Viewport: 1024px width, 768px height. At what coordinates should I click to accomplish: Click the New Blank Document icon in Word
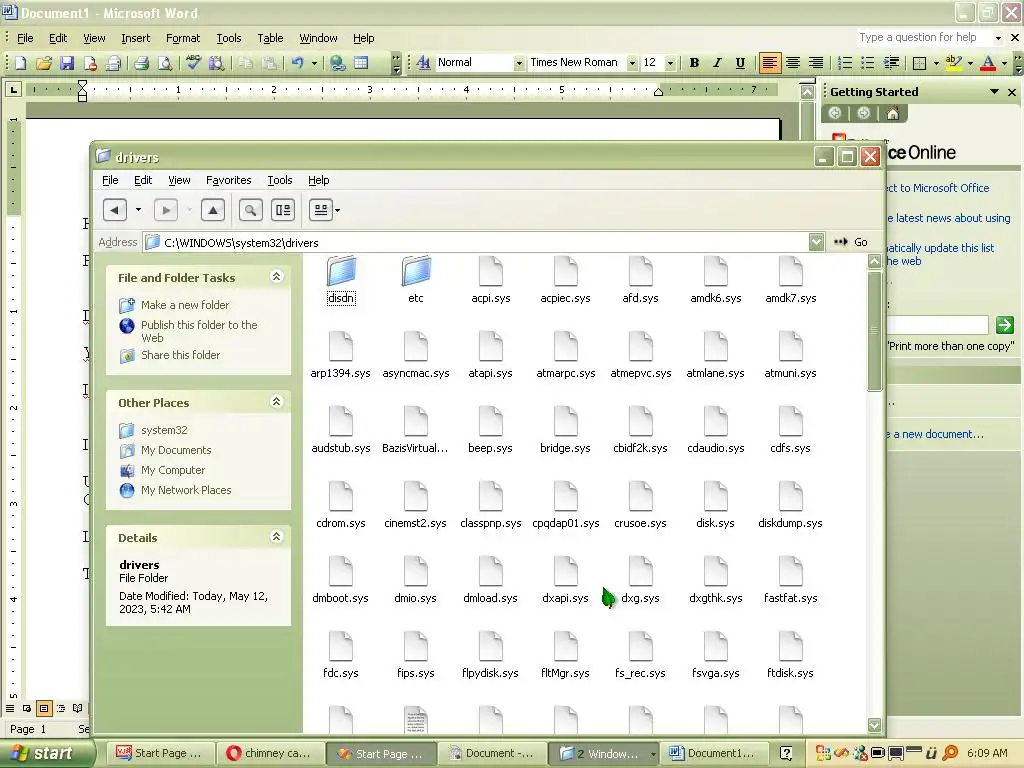tap(20, 63)
